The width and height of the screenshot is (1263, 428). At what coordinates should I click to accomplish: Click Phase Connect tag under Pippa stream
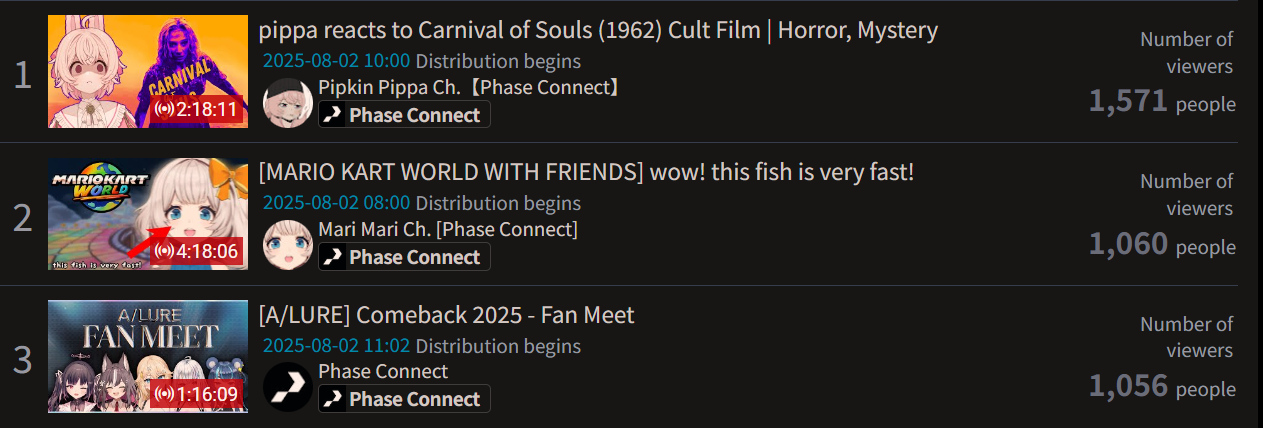(404, 115)
